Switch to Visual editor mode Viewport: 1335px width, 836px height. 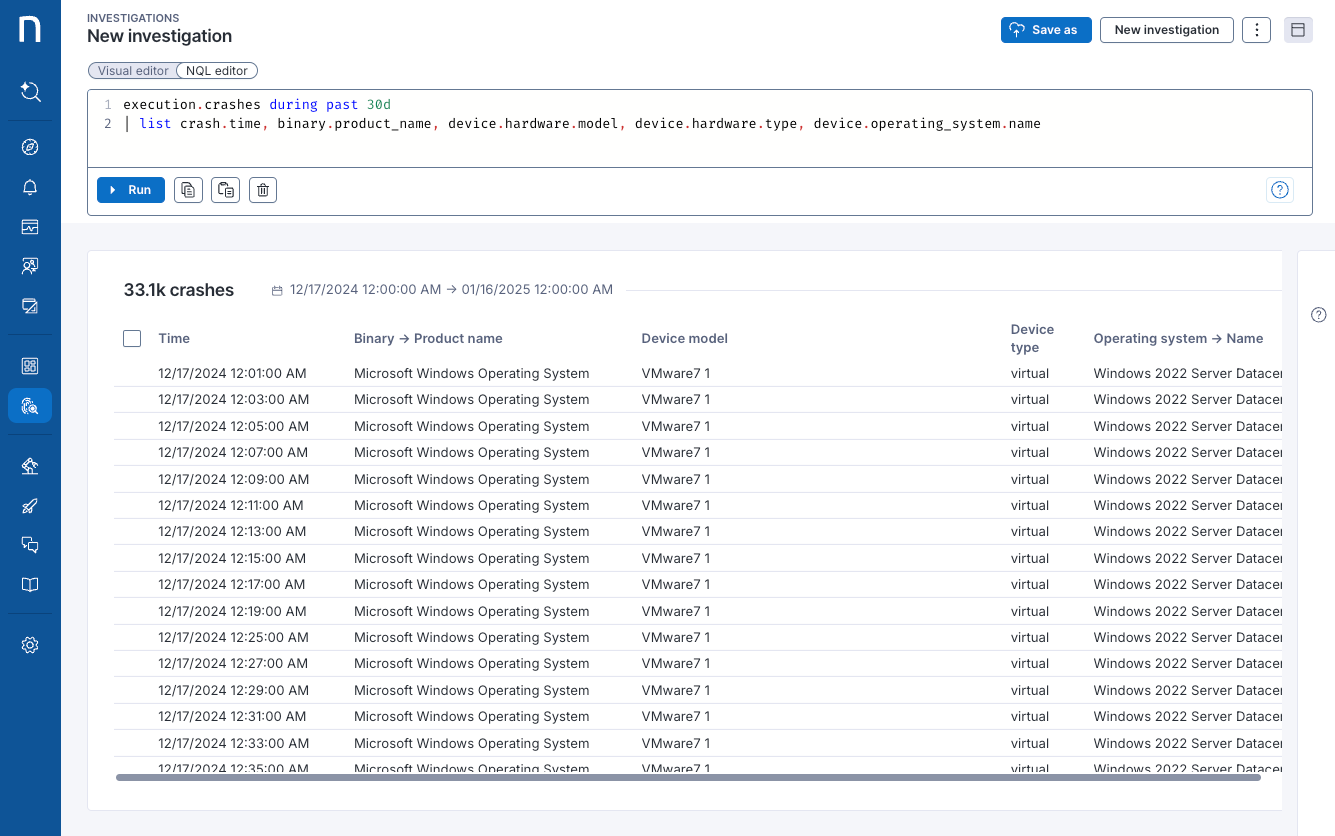pyautogui.click(x=133, y=71)
